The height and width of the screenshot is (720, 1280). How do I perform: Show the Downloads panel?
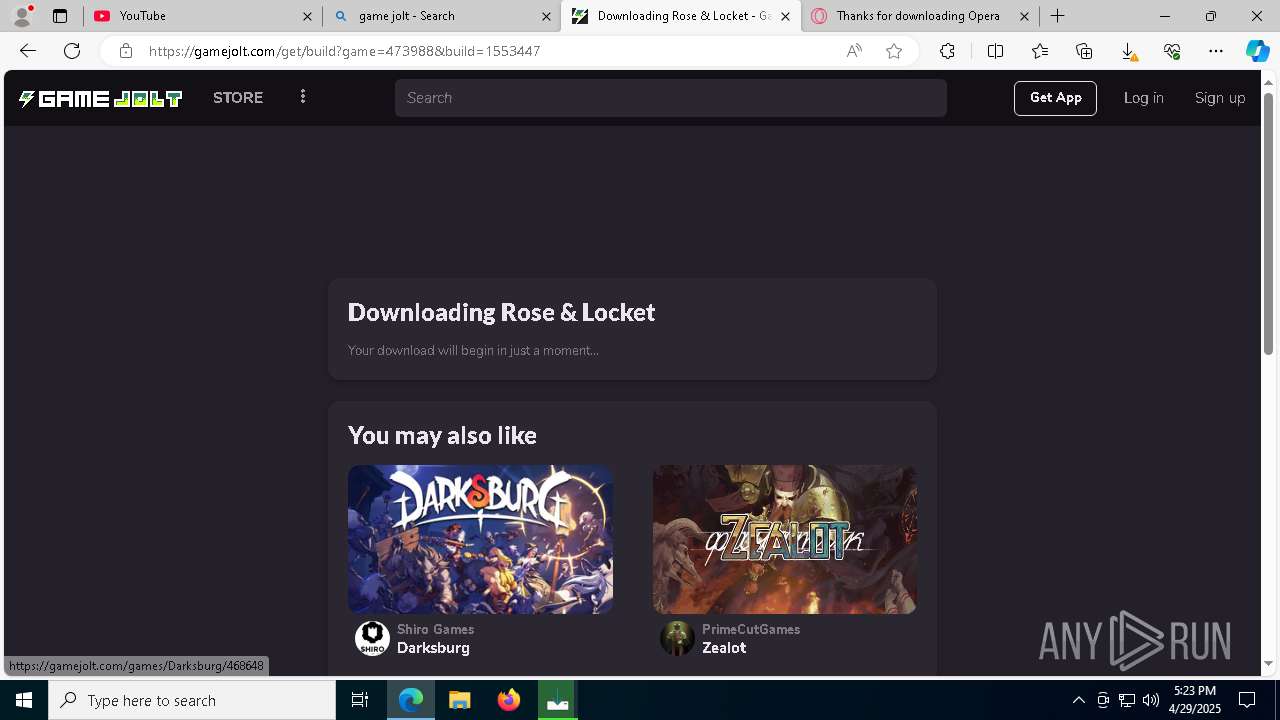pyautogui.click(x=1128, y=51)
